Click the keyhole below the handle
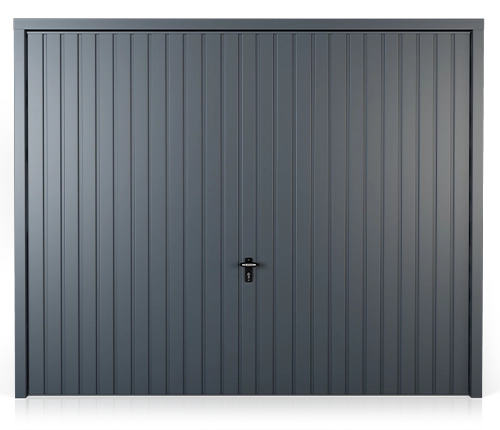The image size is (500, 430). pyautogui.click(x=249, y=276)
